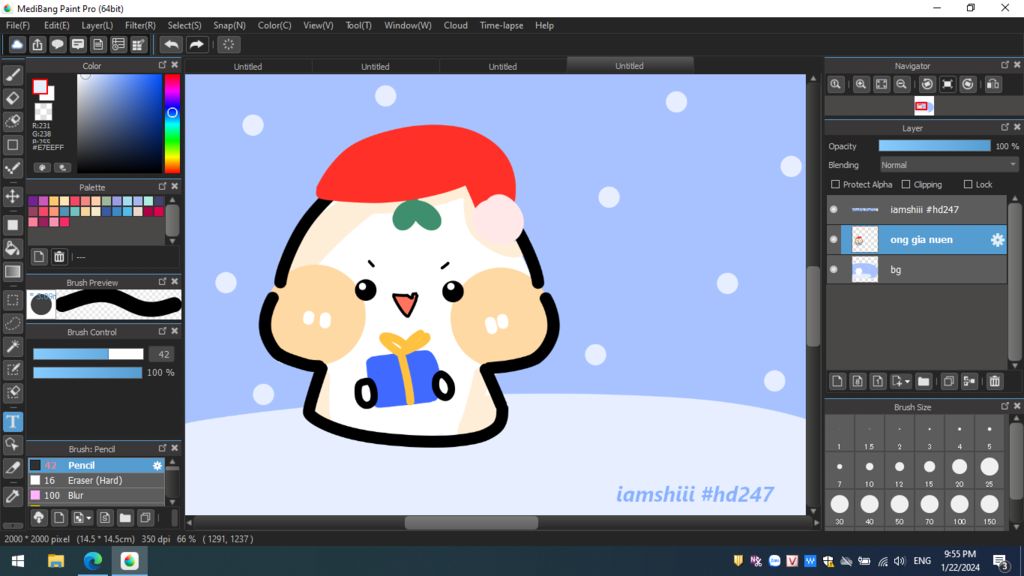
Task: Delete palette color with trash icon
Action: click(59, 257)
